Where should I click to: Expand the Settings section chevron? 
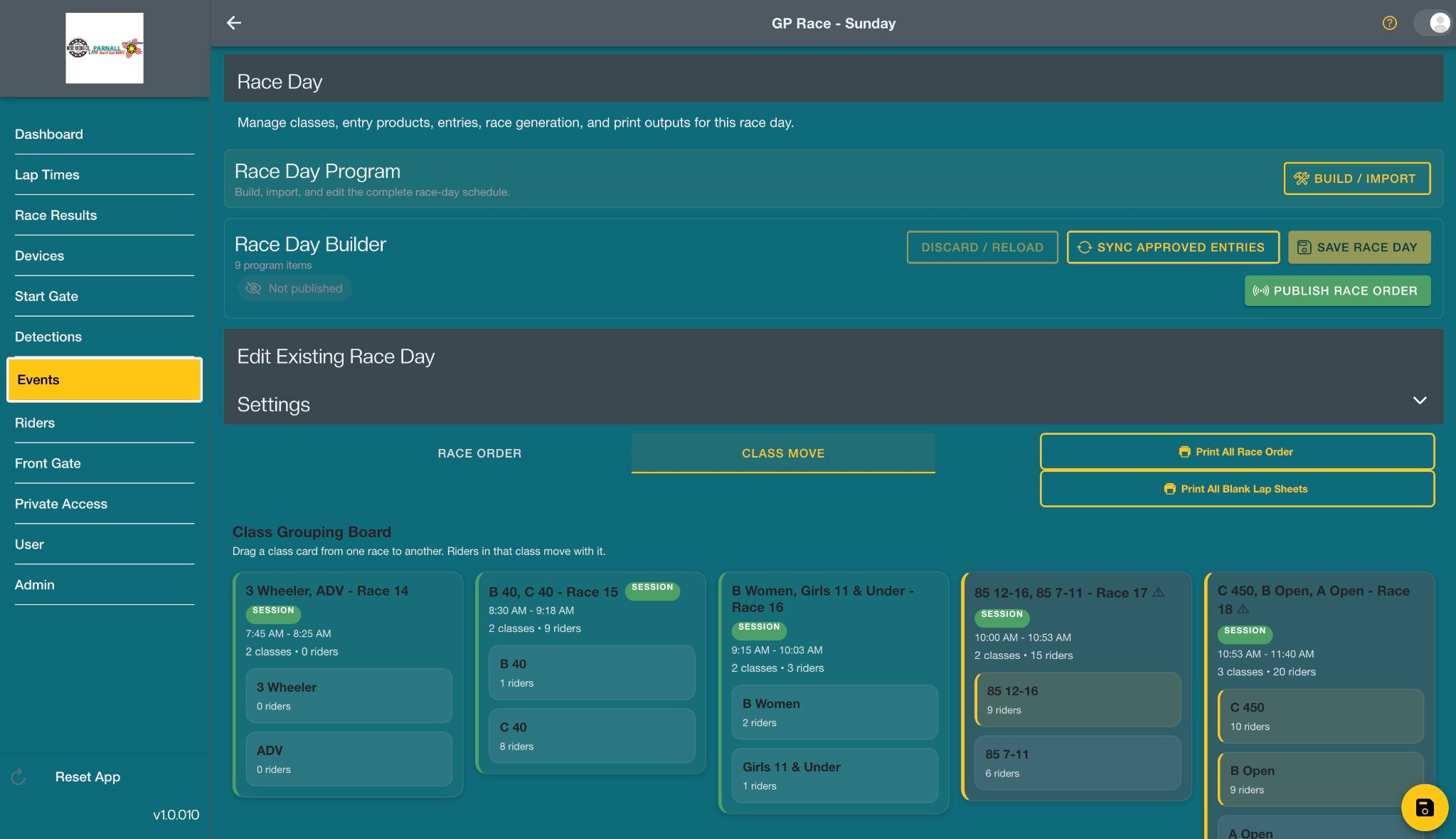pyautogui.click(x=1419, y=400)
